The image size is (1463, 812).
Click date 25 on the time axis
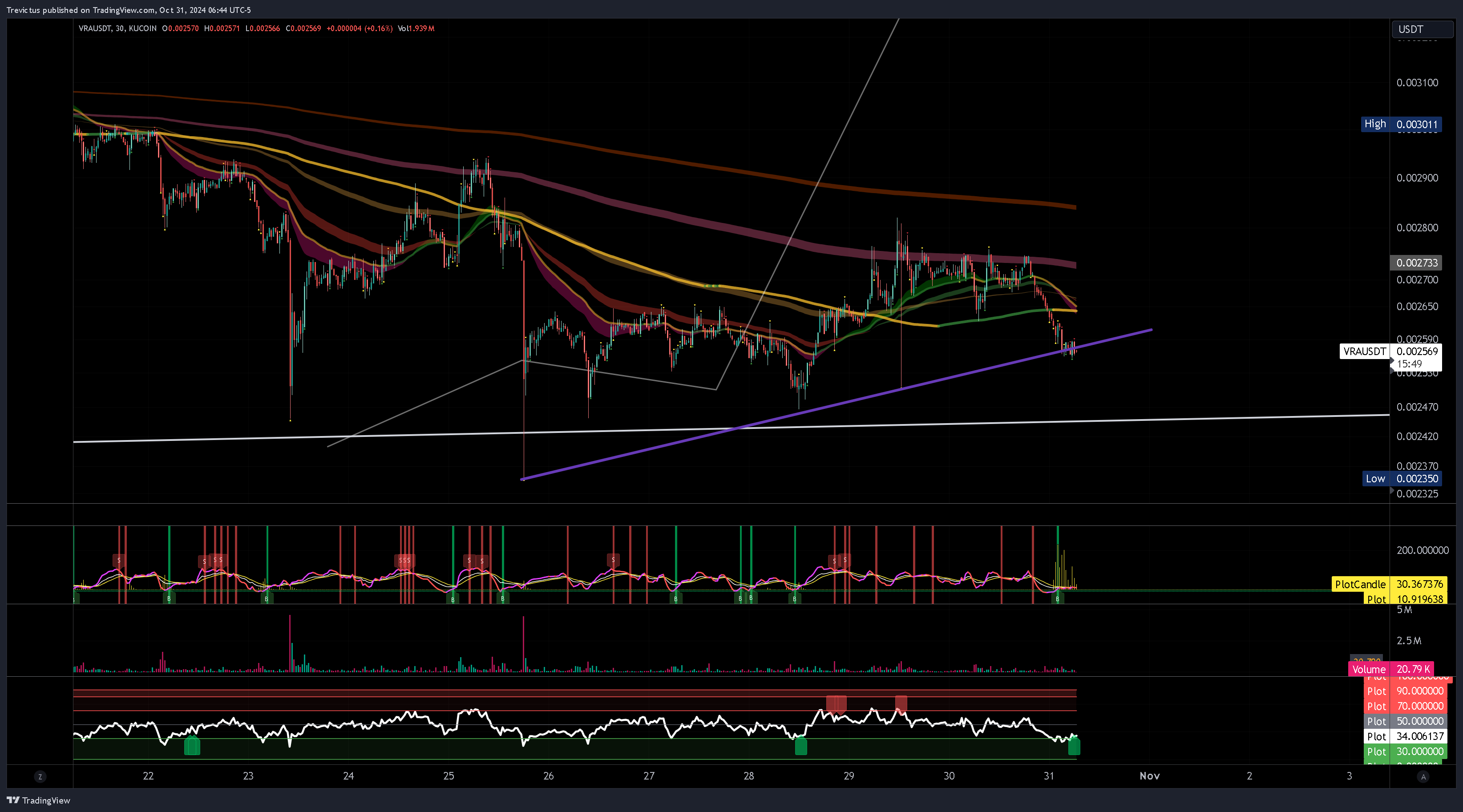(449, 776)
